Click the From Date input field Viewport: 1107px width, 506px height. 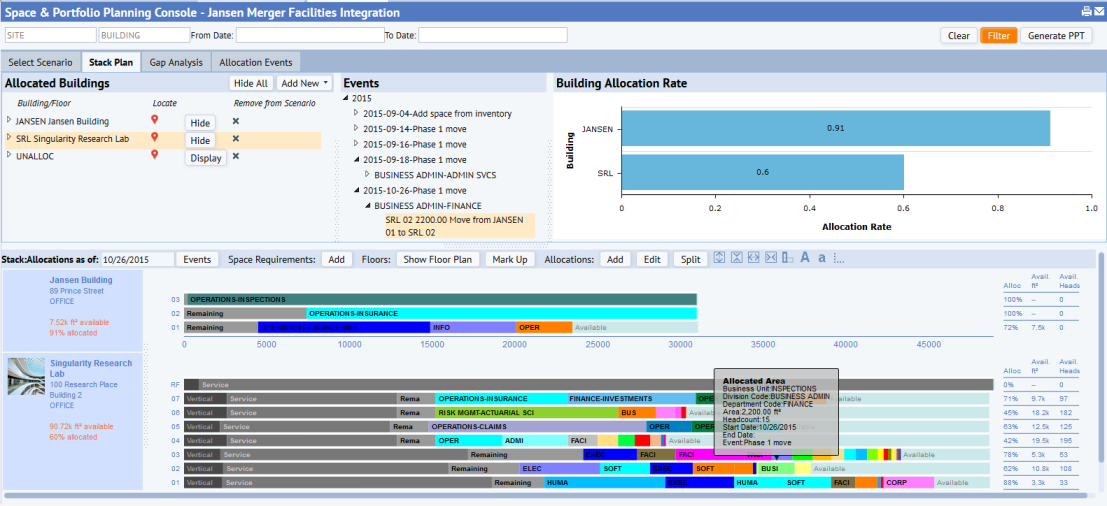click(303, 35)
